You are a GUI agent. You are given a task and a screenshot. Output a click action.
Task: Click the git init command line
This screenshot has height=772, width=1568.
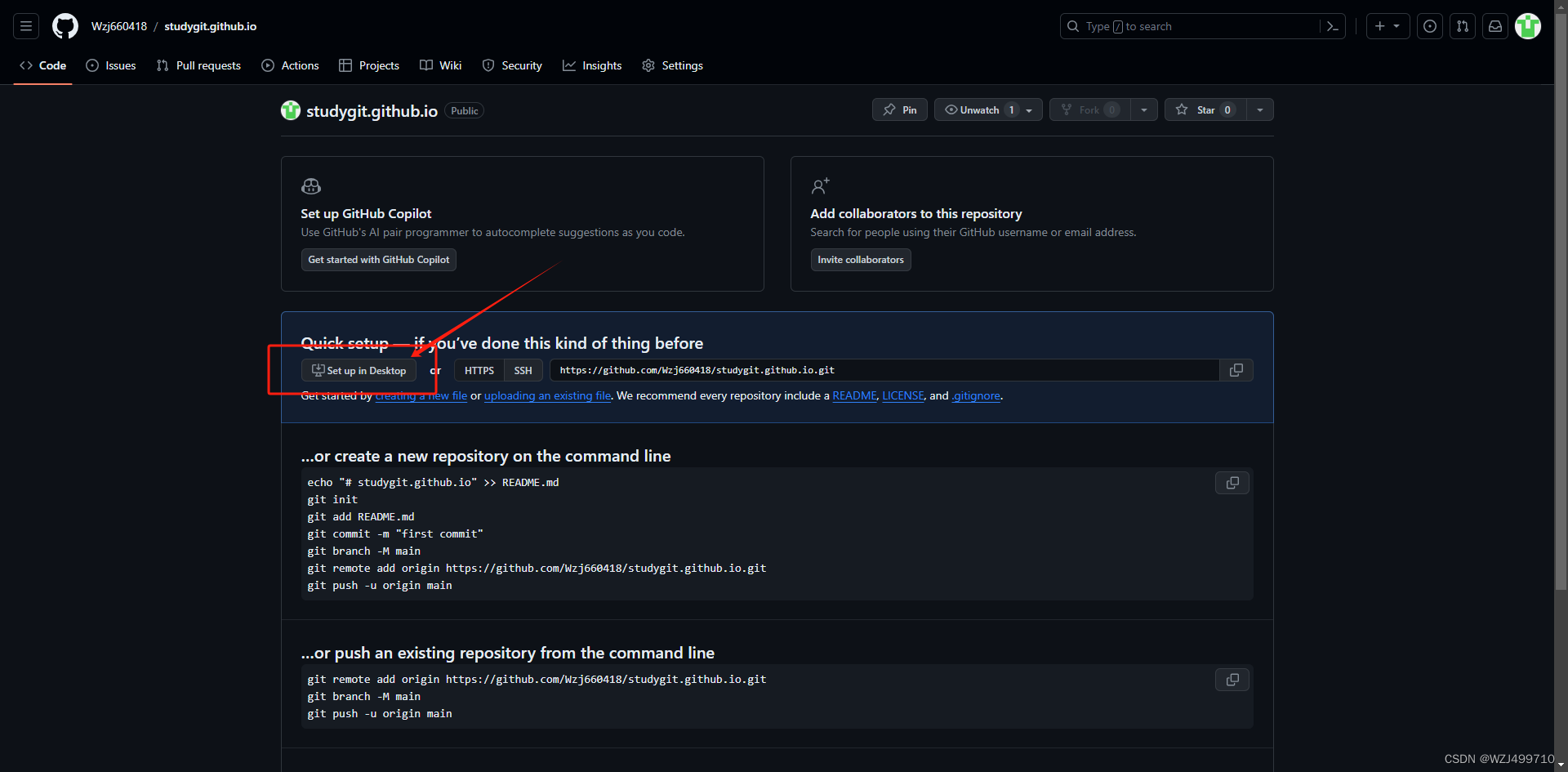[332, 500]
